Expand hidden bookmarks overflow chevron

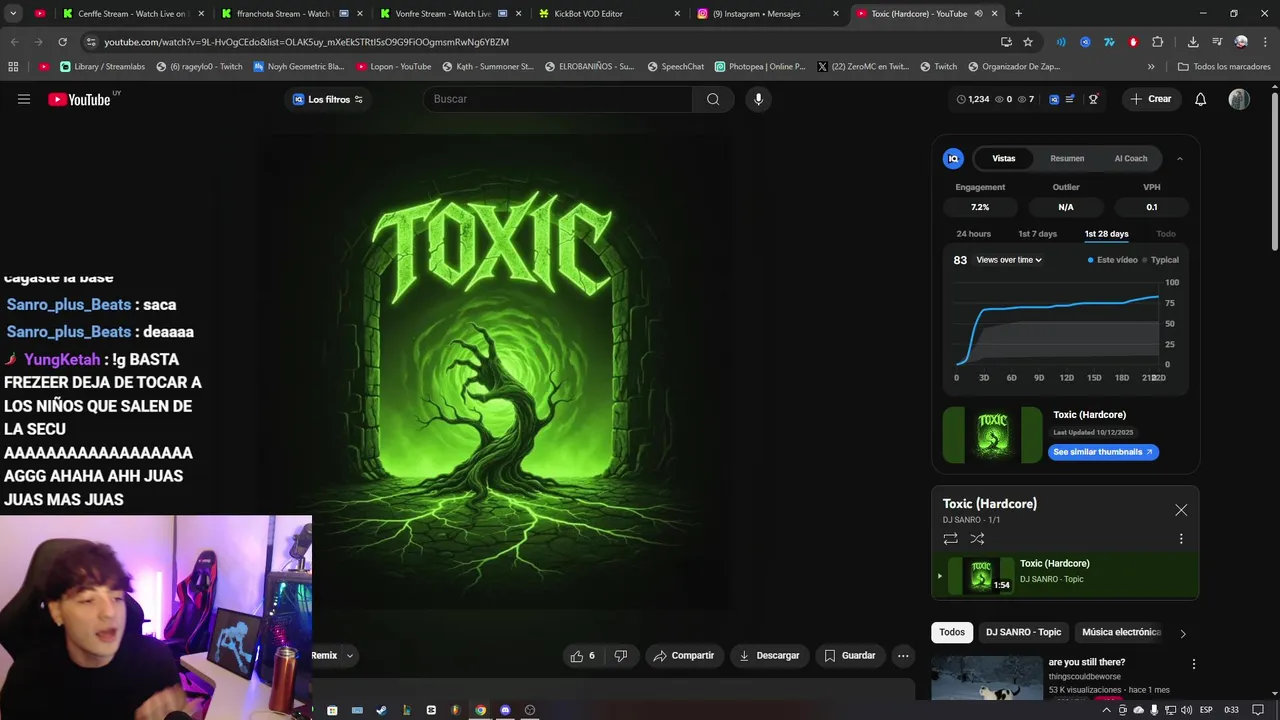pos(1151,66)
